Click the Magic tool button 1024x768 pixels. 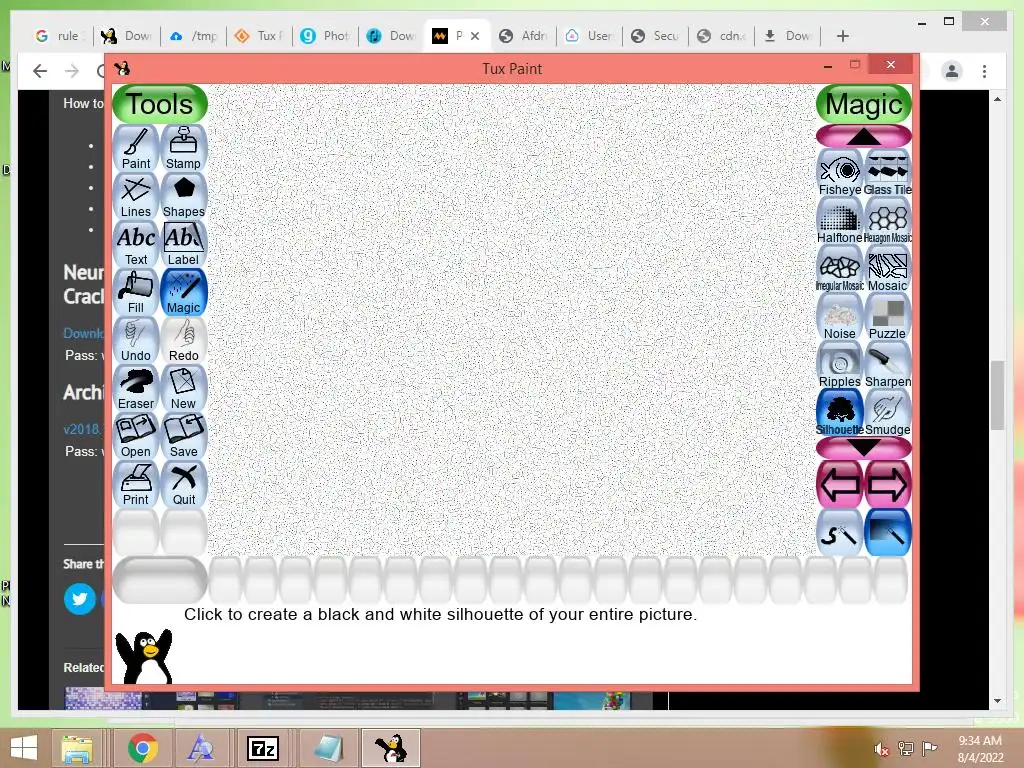click(x=184, y=293)
